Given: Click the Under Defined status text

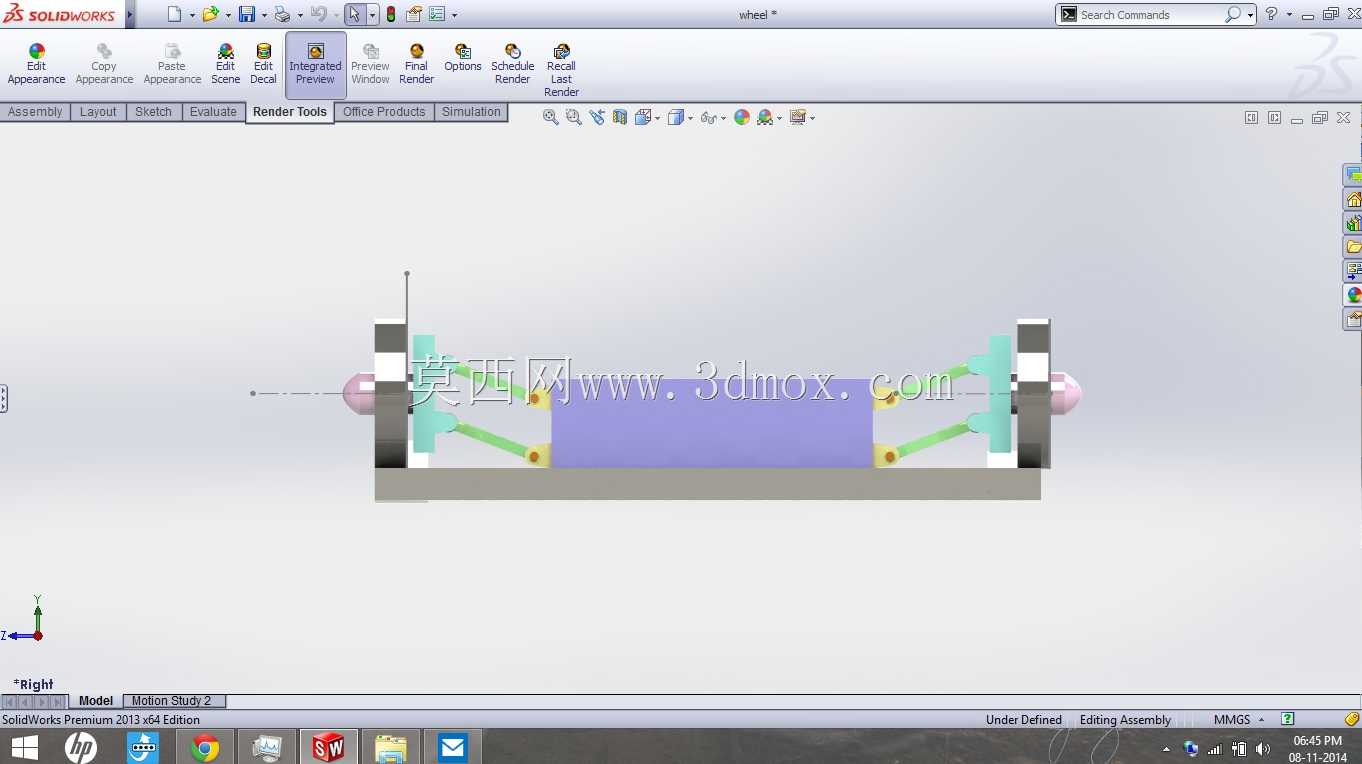Looking at the screenshot, I should [1023, 720].
